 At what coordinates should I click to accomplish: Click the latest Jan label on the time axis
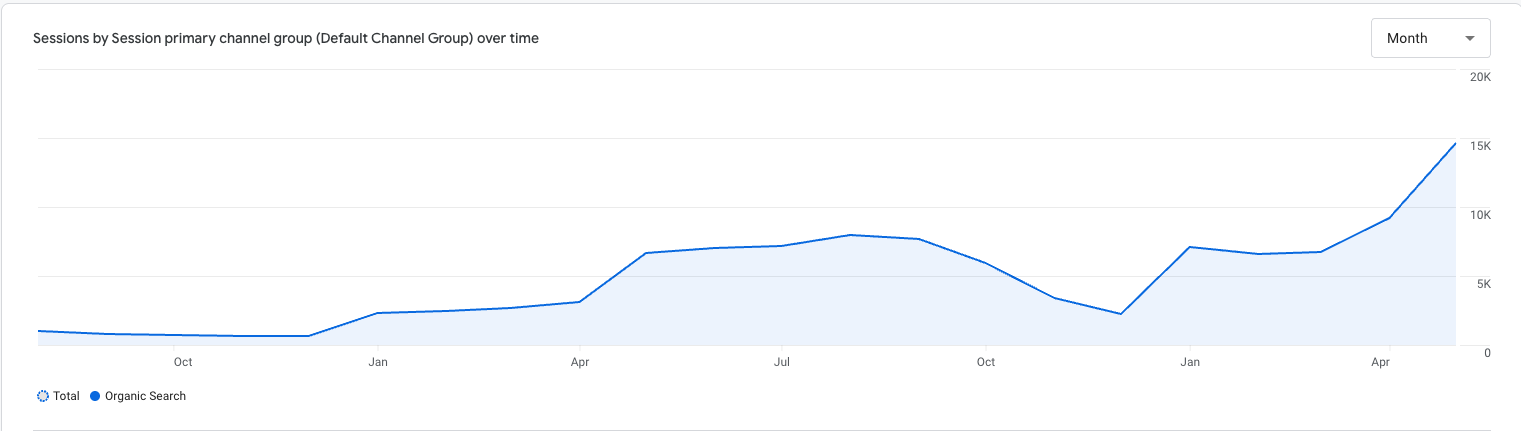point(1189,361)
